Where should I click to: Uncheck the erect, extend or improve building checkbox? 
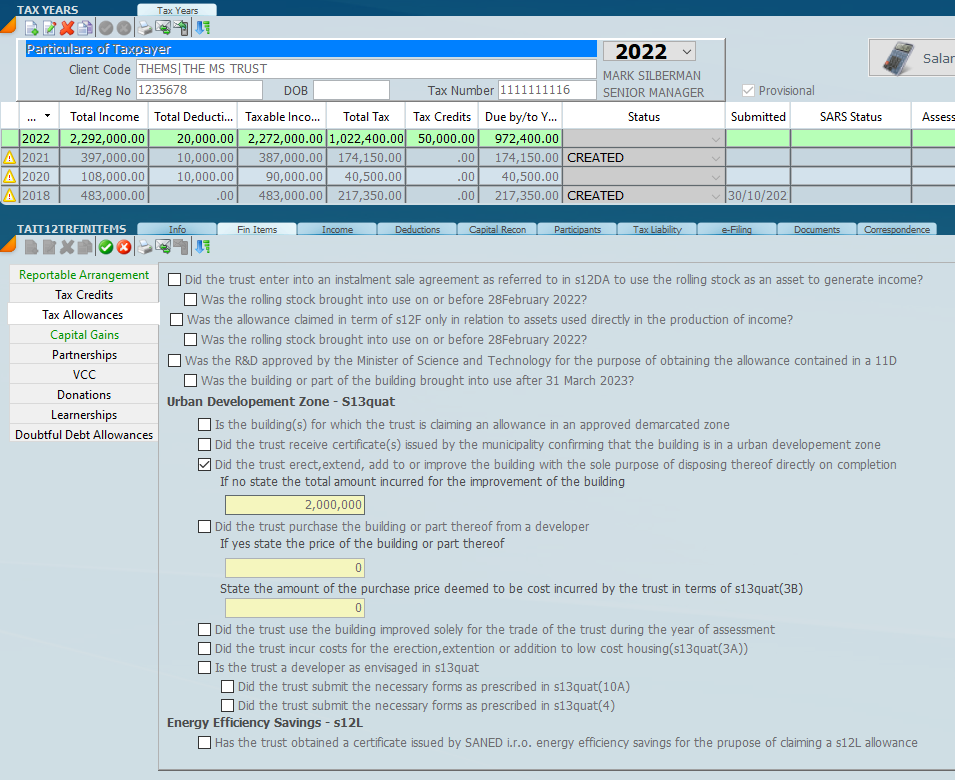tap(205, 465)
